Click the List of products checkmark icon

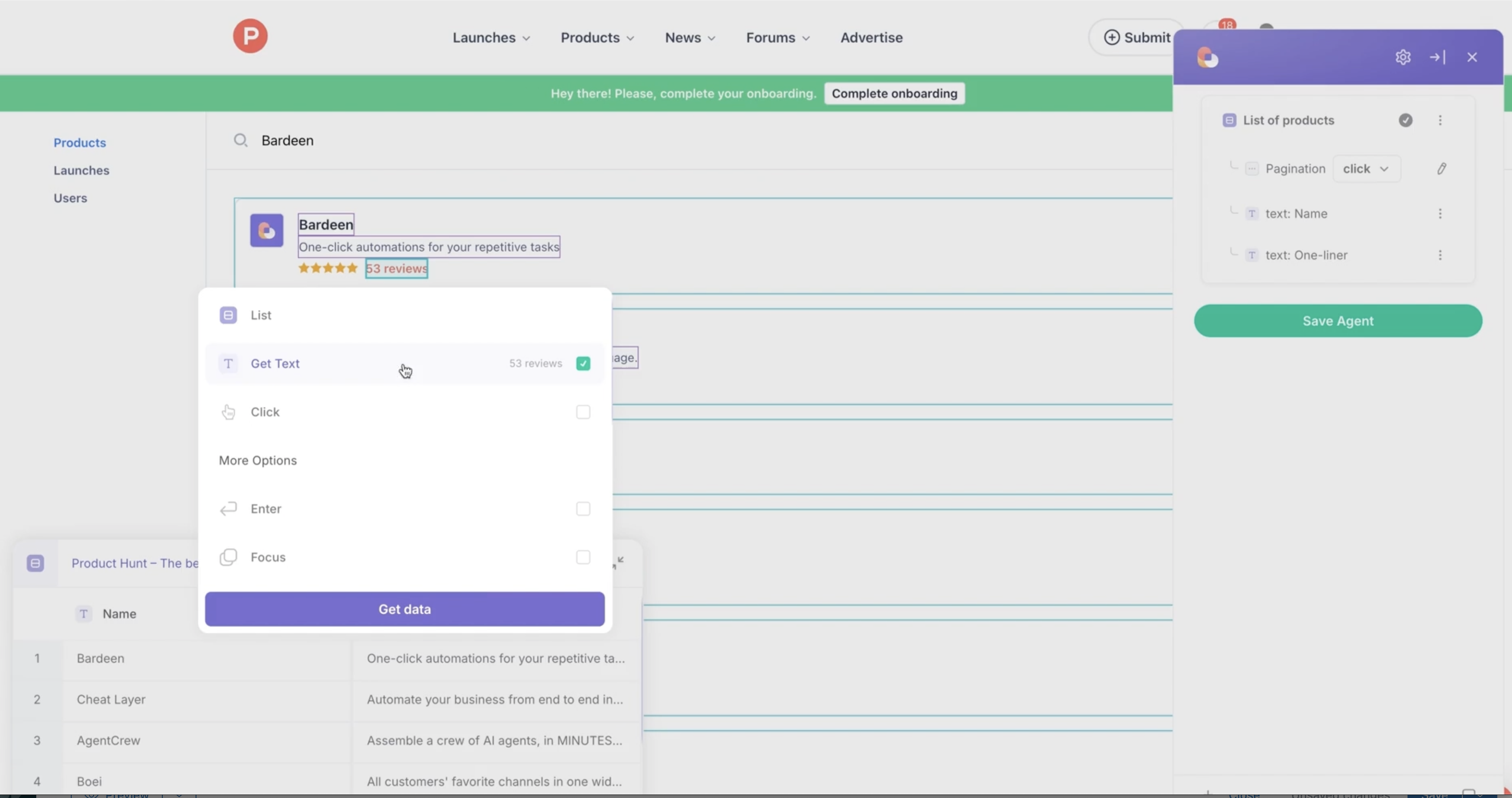click(1405, 120)
